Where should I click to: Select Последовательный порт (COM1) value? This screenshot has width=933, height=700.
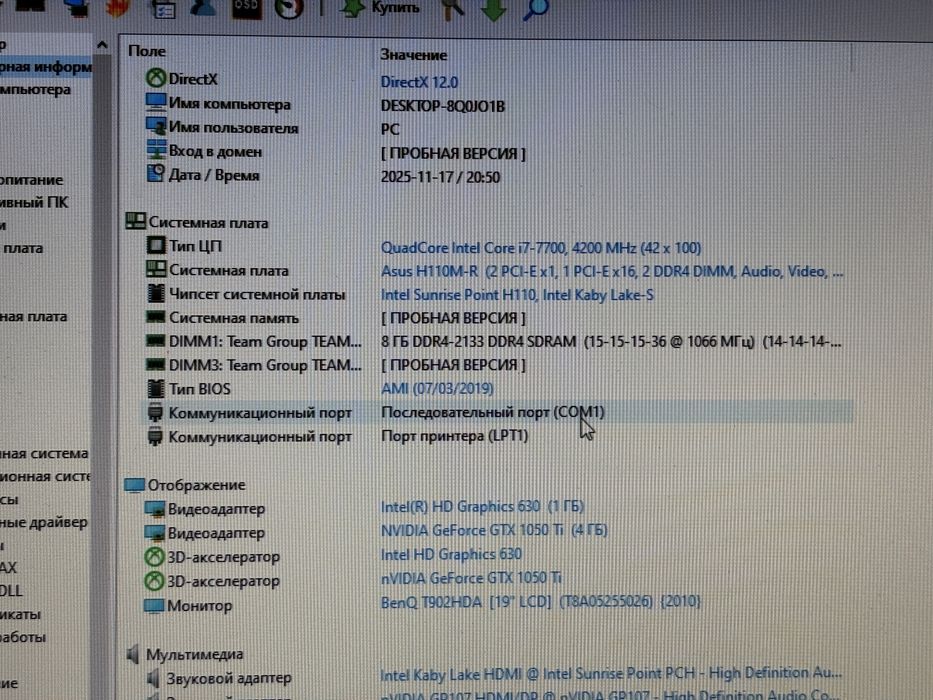[x=493, y=412]
